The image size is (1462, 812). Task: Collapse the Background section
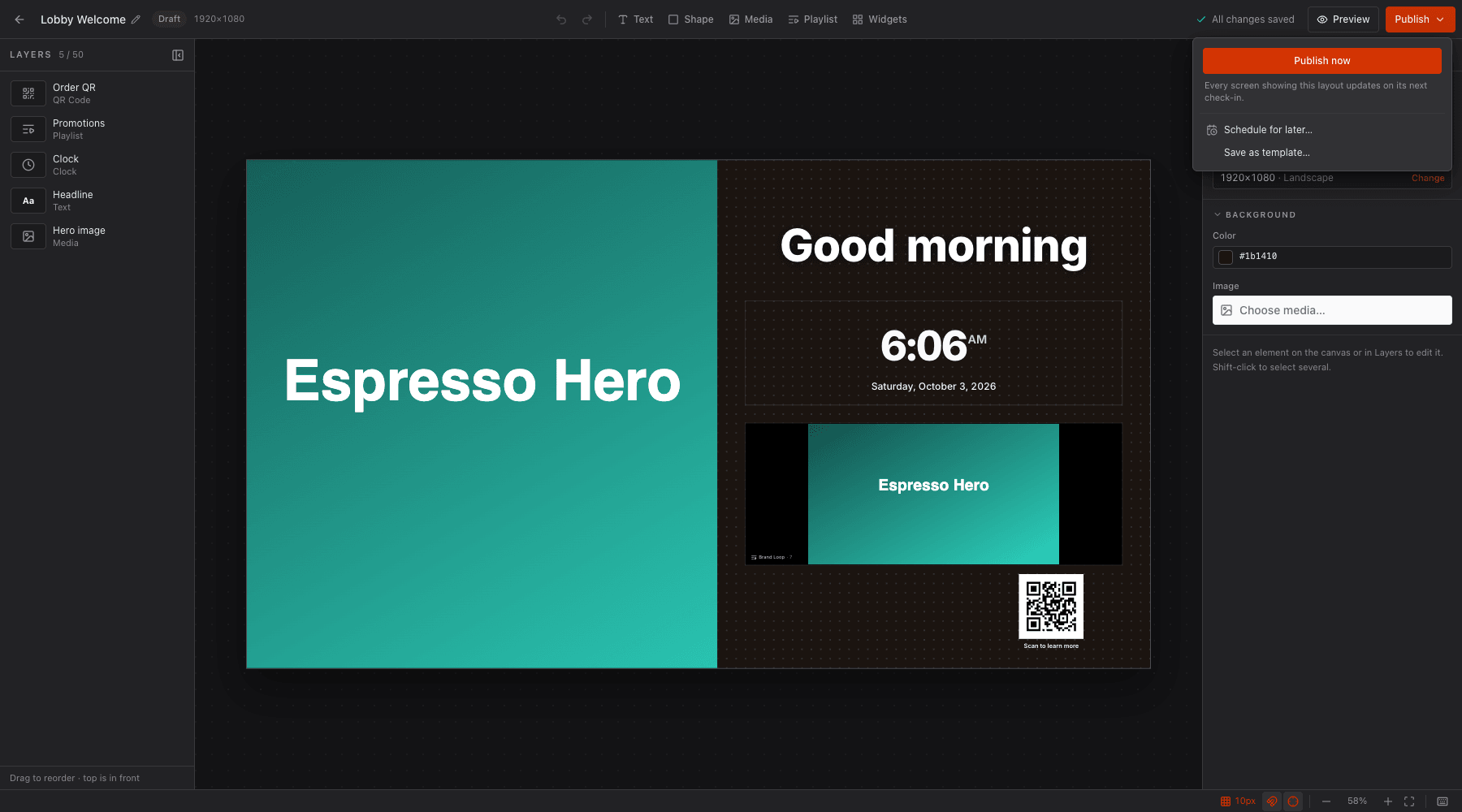pos(1255,215)
